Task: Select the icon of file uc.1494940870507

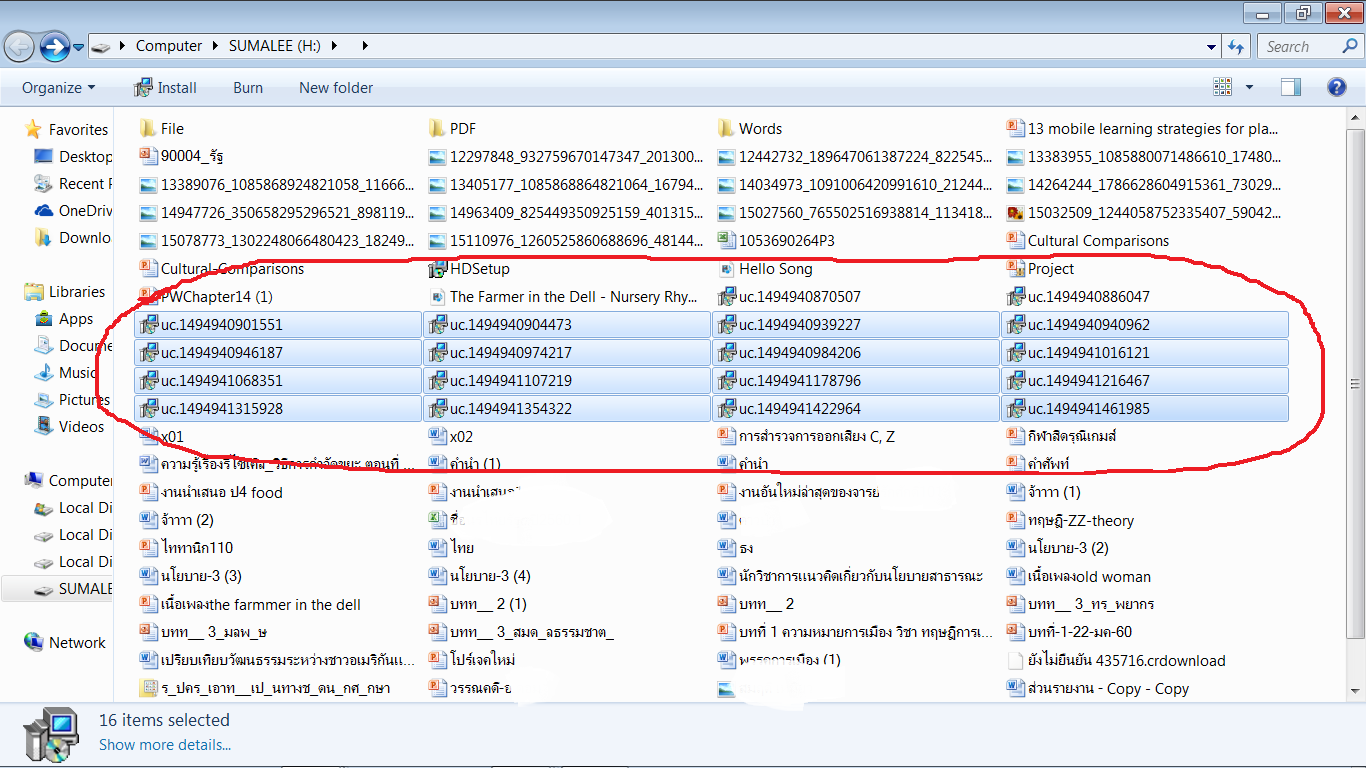Action: pyautogui.click(x=726, y=297)
